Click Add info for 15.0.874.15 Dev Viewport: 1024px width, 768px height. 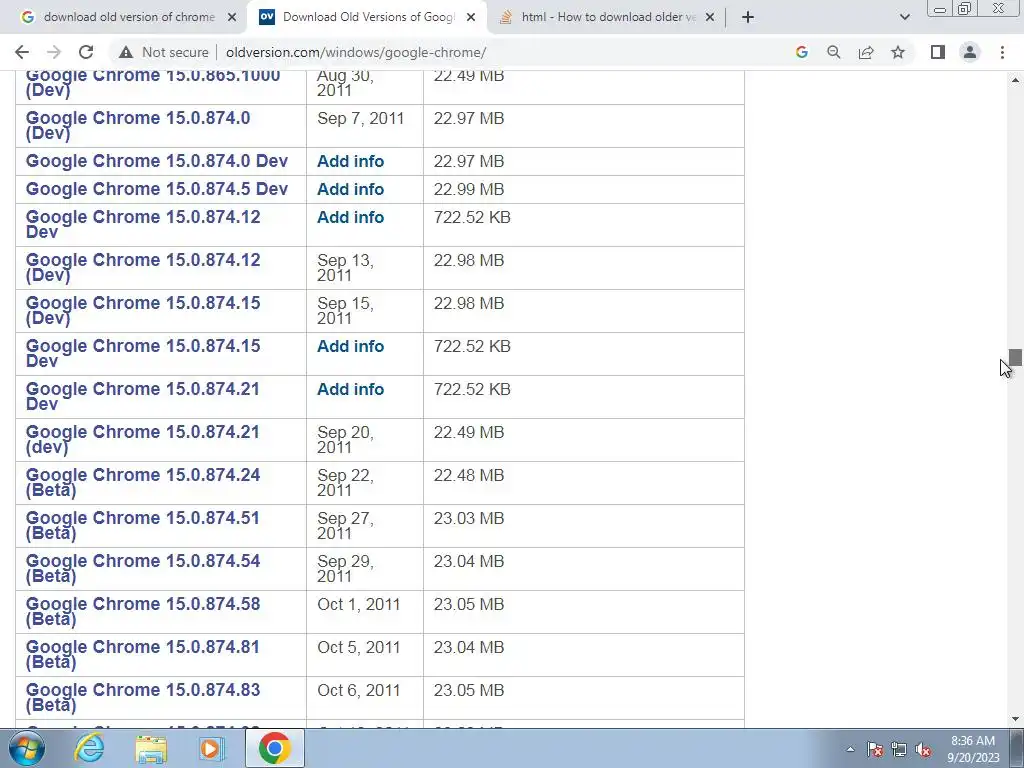(x=351, y=347)
